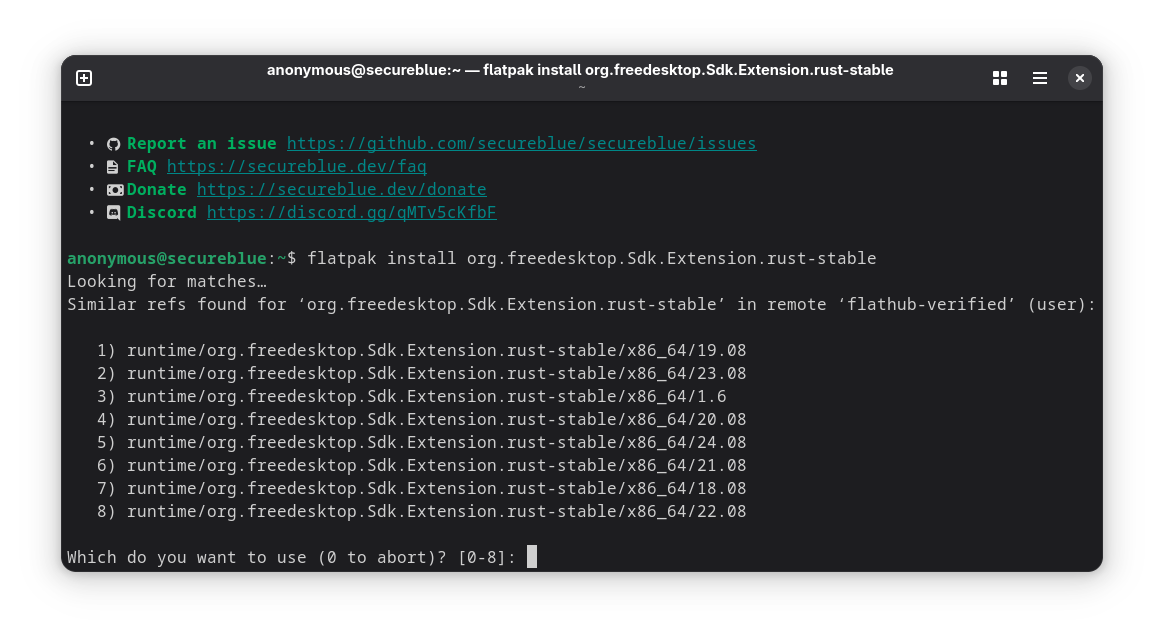The image size is (1164, 639).
Task: Open the secureblue.dev/faq link
Action: point(297,166)
